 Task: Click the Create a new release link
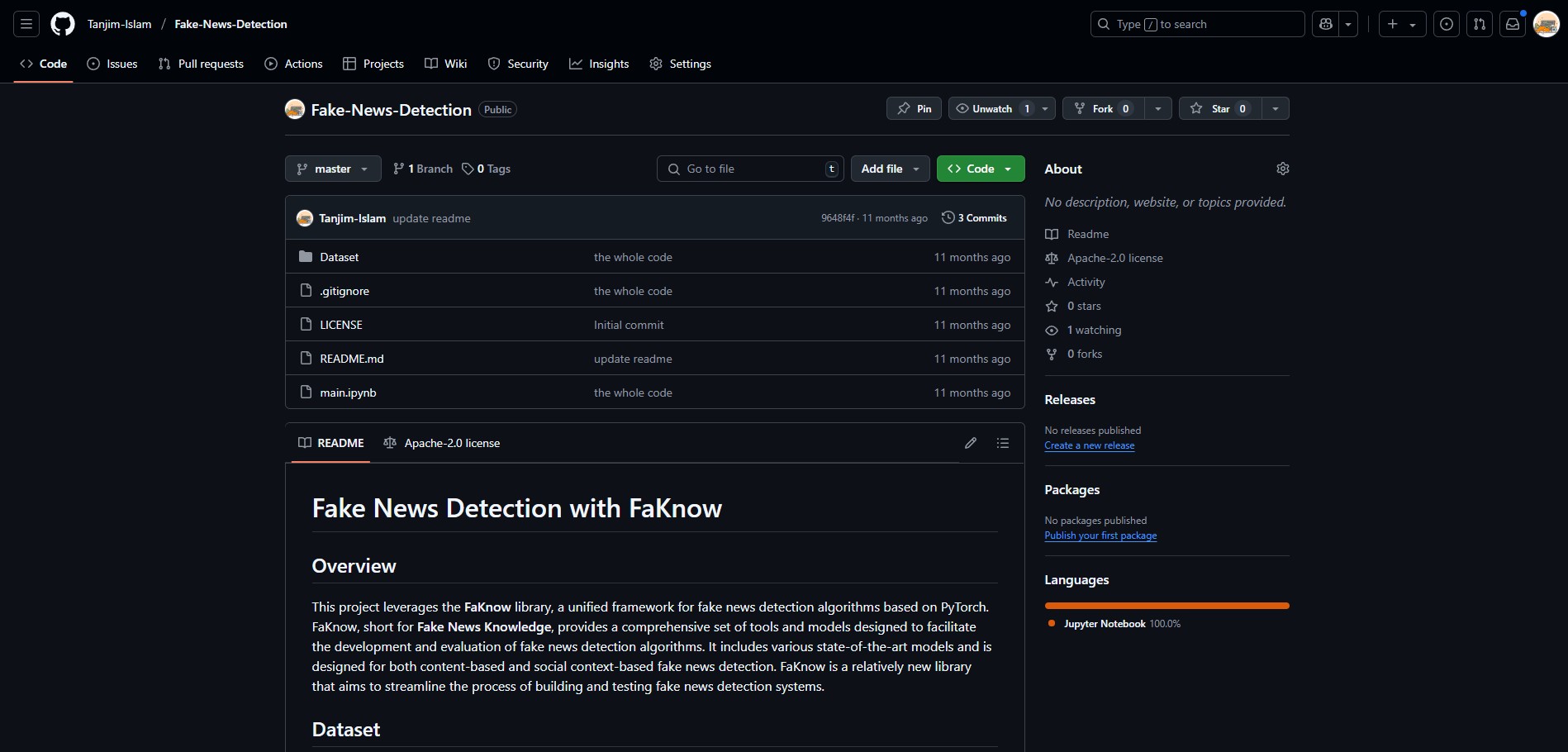1089,445
